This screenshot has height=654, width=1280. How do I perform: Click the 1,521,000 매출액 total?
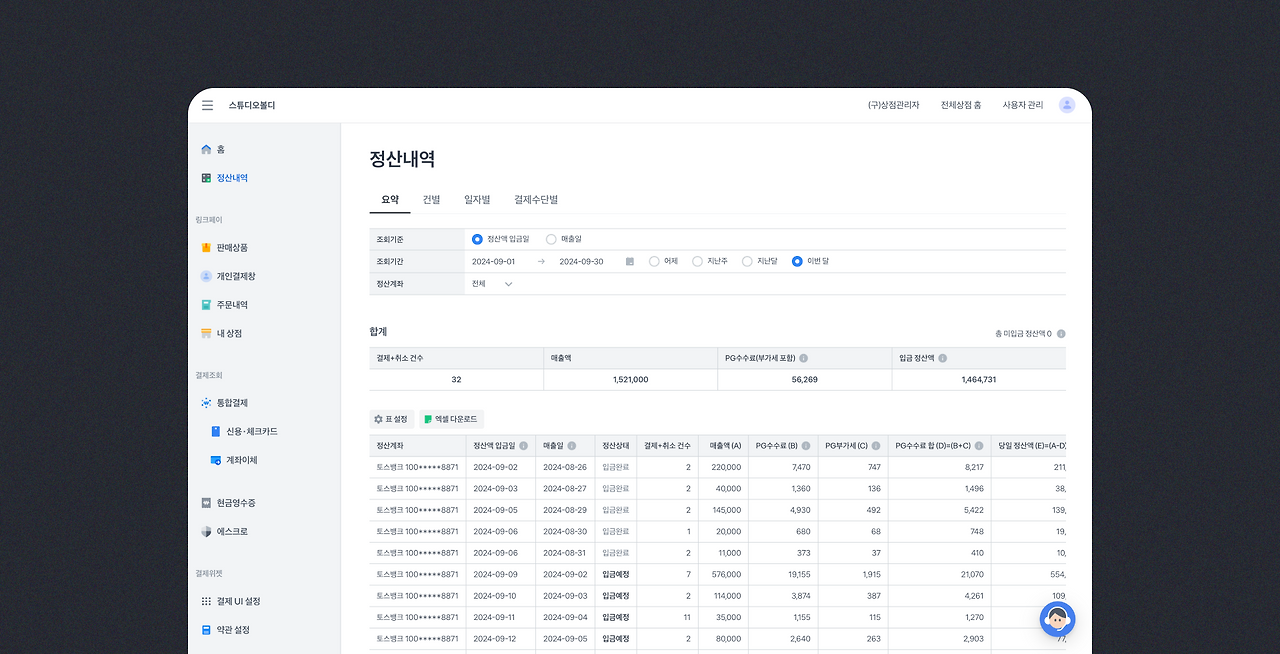[x=630, y=380]
